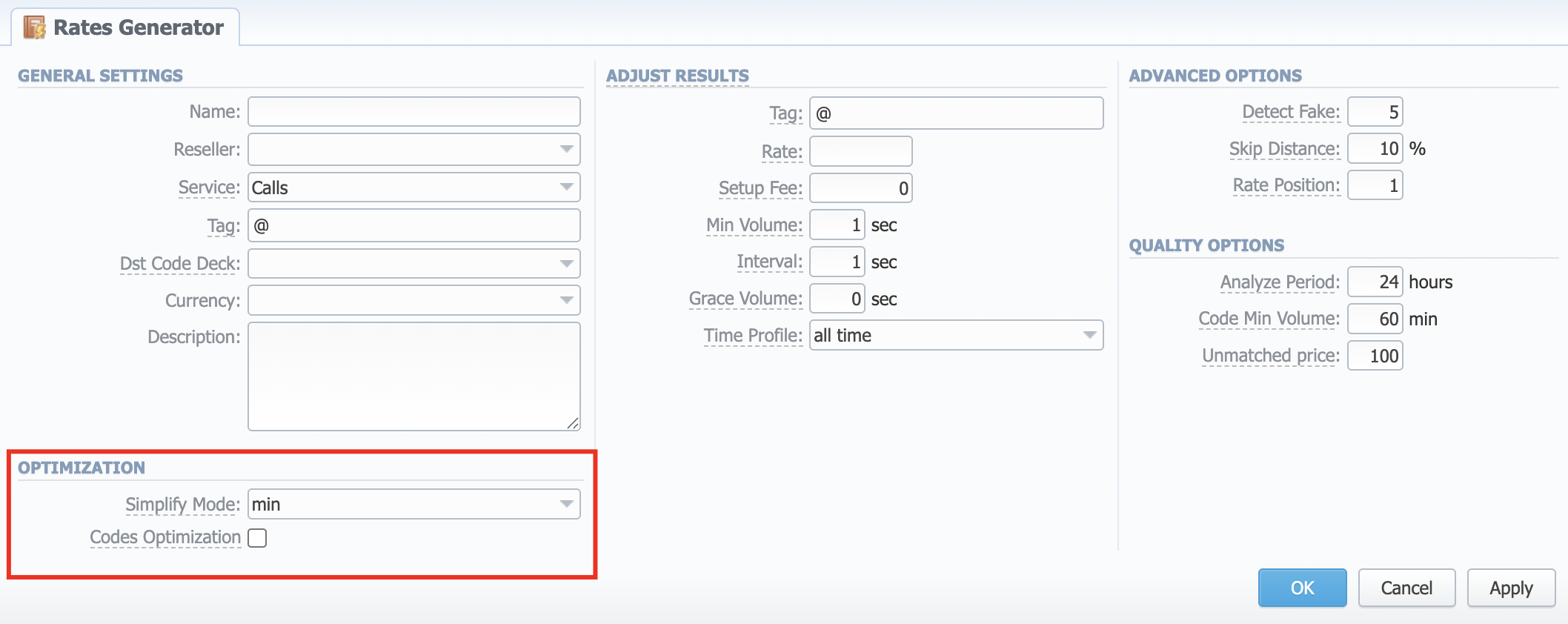Focus the Skip Distance percent field
1568x624 pixels.
pos(1375,148)
